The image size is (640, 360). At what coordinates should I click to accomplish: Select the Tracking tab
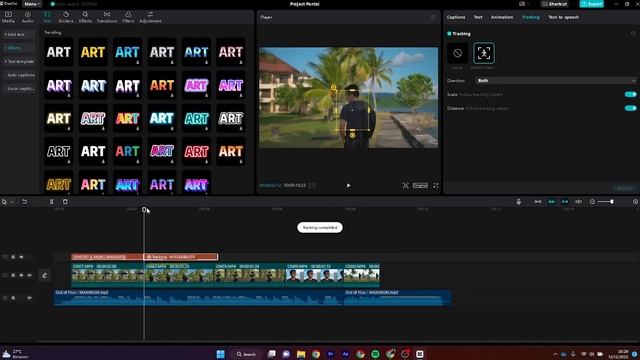click(531, 17)
